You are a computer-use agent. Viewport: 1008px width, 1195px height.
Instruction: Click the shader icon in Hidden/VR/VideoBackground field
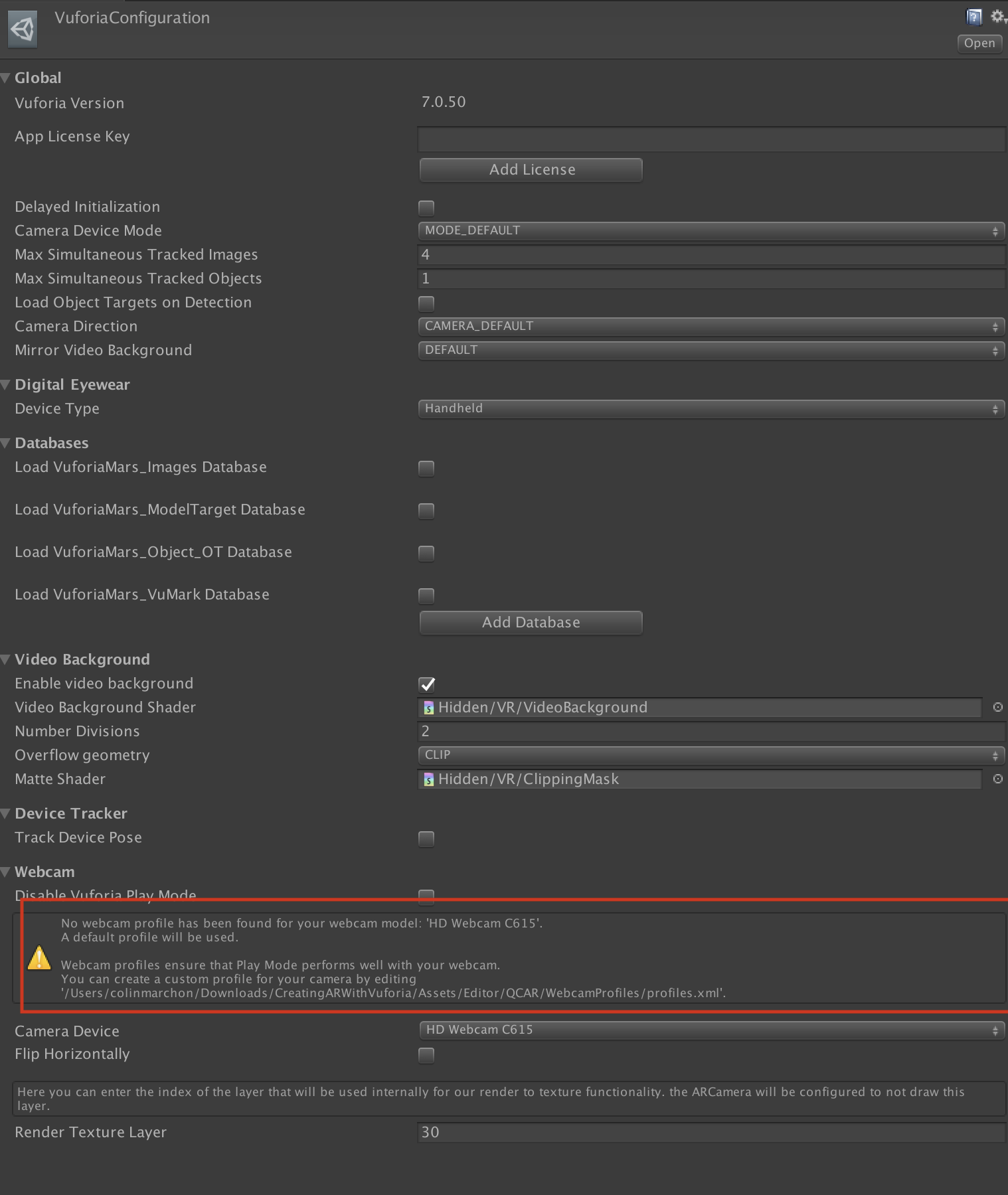(x=429, y=708)
